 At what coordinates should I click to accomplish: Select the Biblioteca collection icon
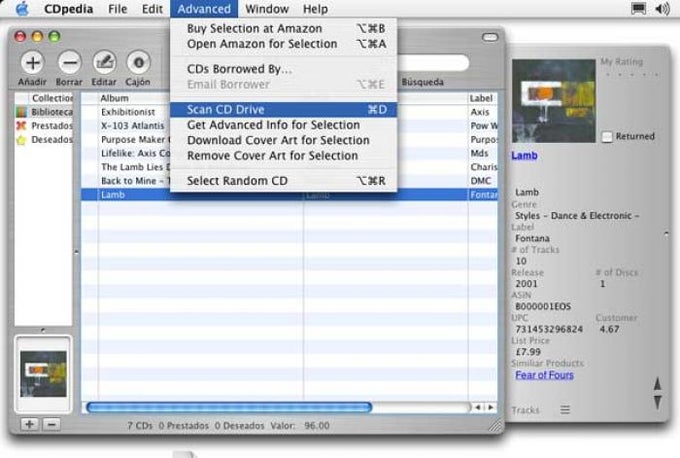tap(21, 112)
